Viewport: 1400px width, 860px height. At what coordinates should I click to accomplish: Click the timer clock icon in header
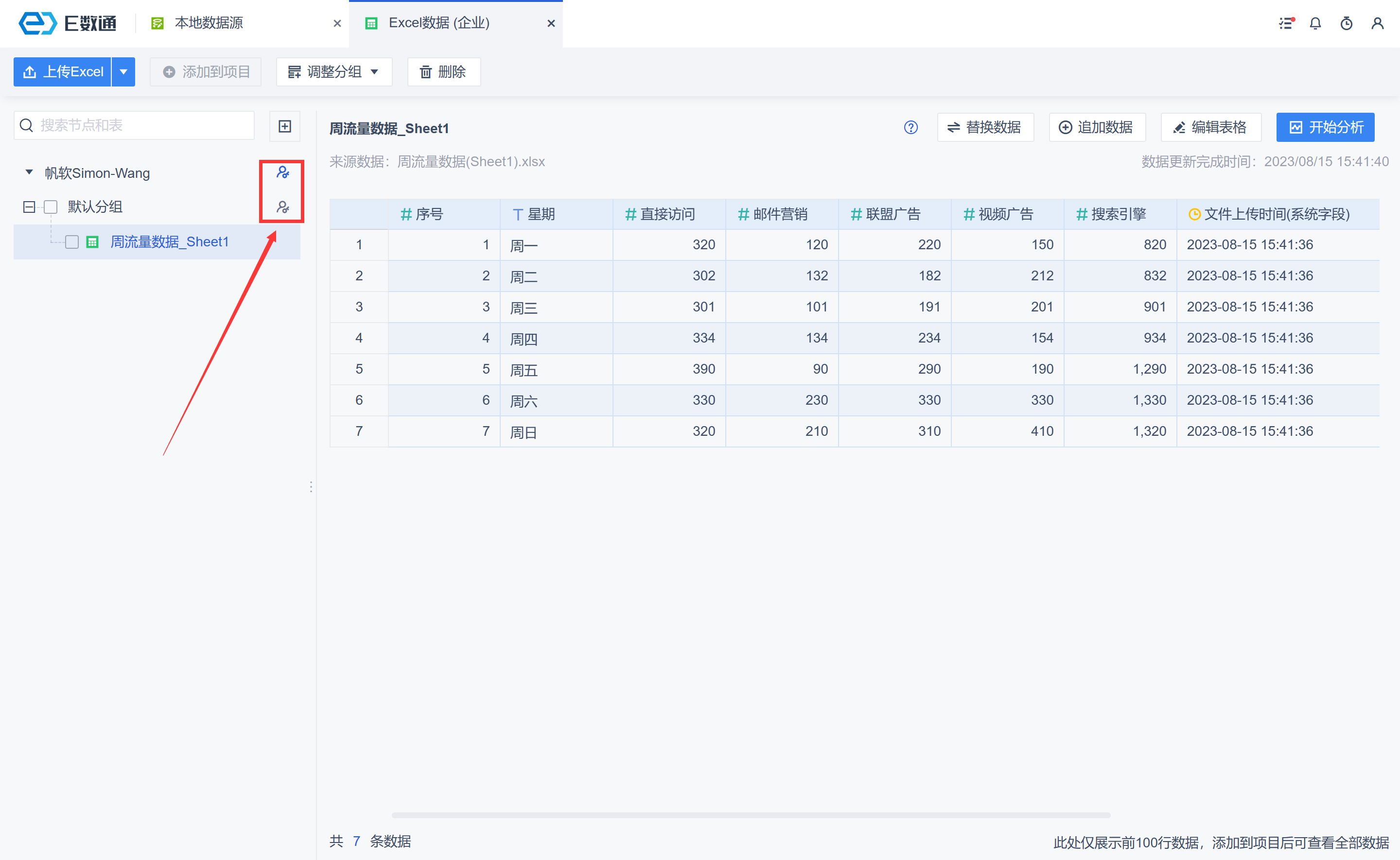tap(1346, 23)
